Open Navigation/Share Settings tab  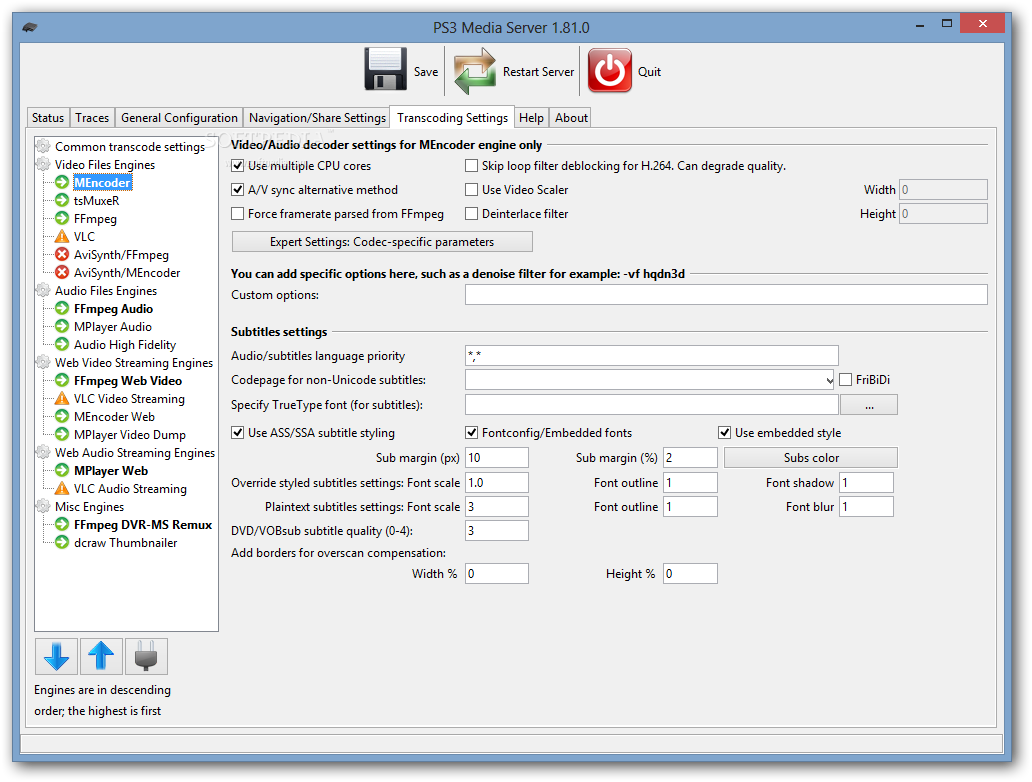[x=317, y=118]
